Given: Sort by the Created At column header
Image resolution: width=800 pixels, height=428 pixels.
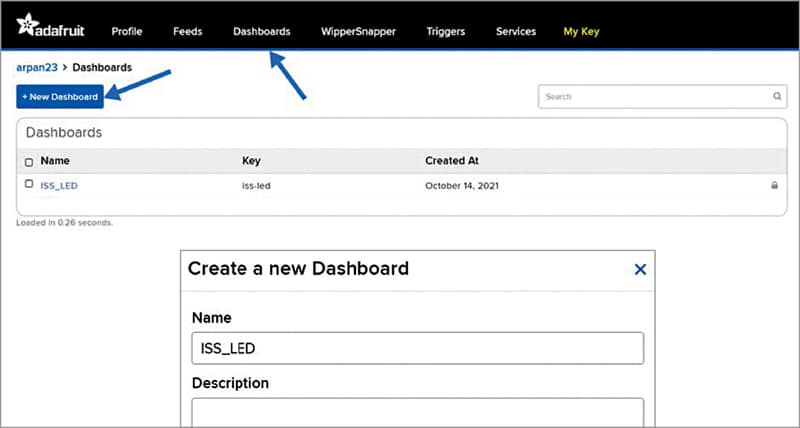Looking at the screenshot, I should pos(445,160).
